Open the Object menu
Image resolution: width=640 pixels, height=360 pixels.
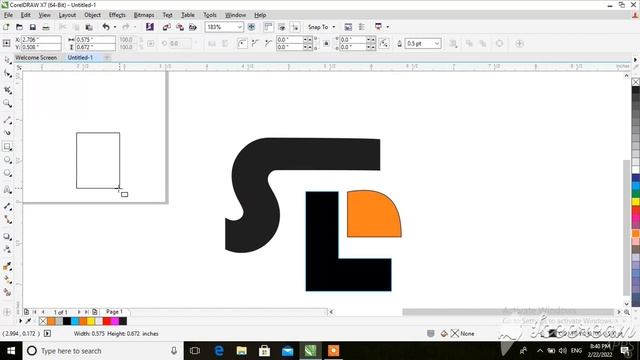pyautogui.click(x=92, y=15)
